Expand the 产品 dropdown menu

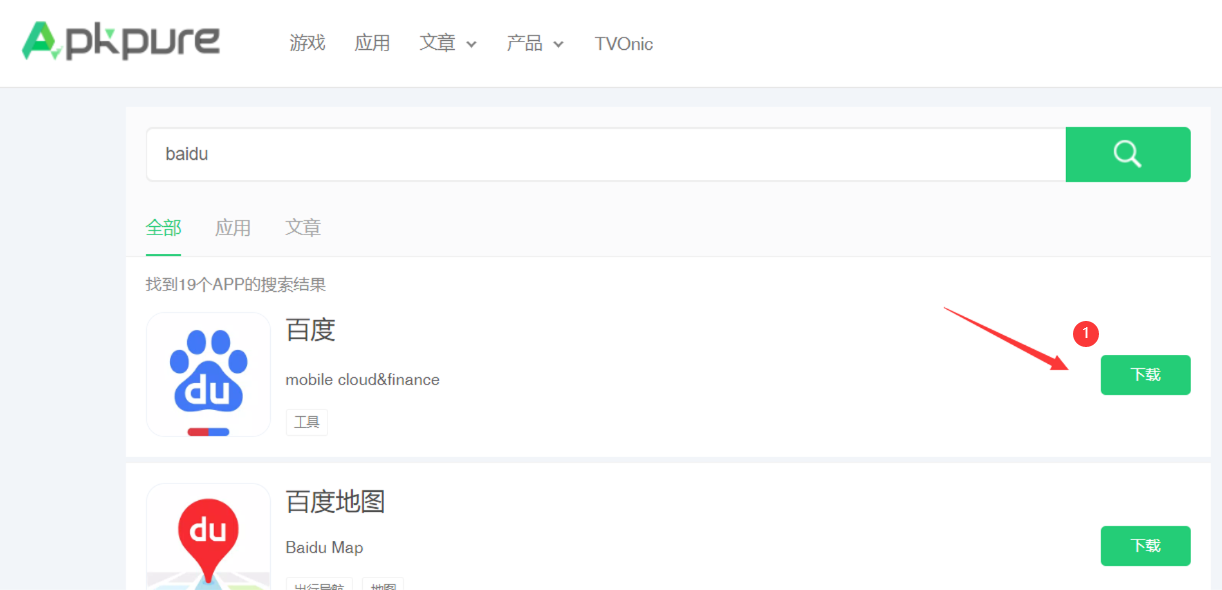(x=535, y=43)
